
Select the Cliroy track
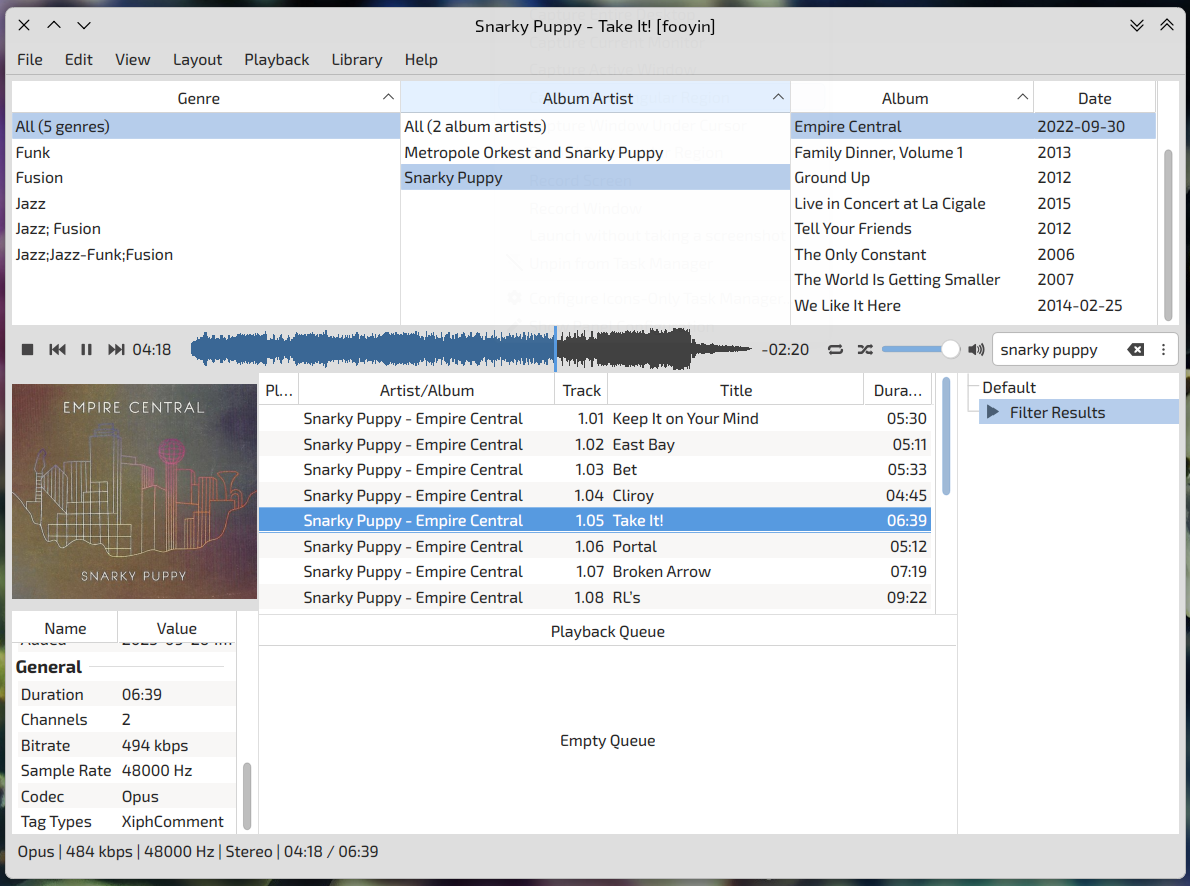tap(595, 495)
